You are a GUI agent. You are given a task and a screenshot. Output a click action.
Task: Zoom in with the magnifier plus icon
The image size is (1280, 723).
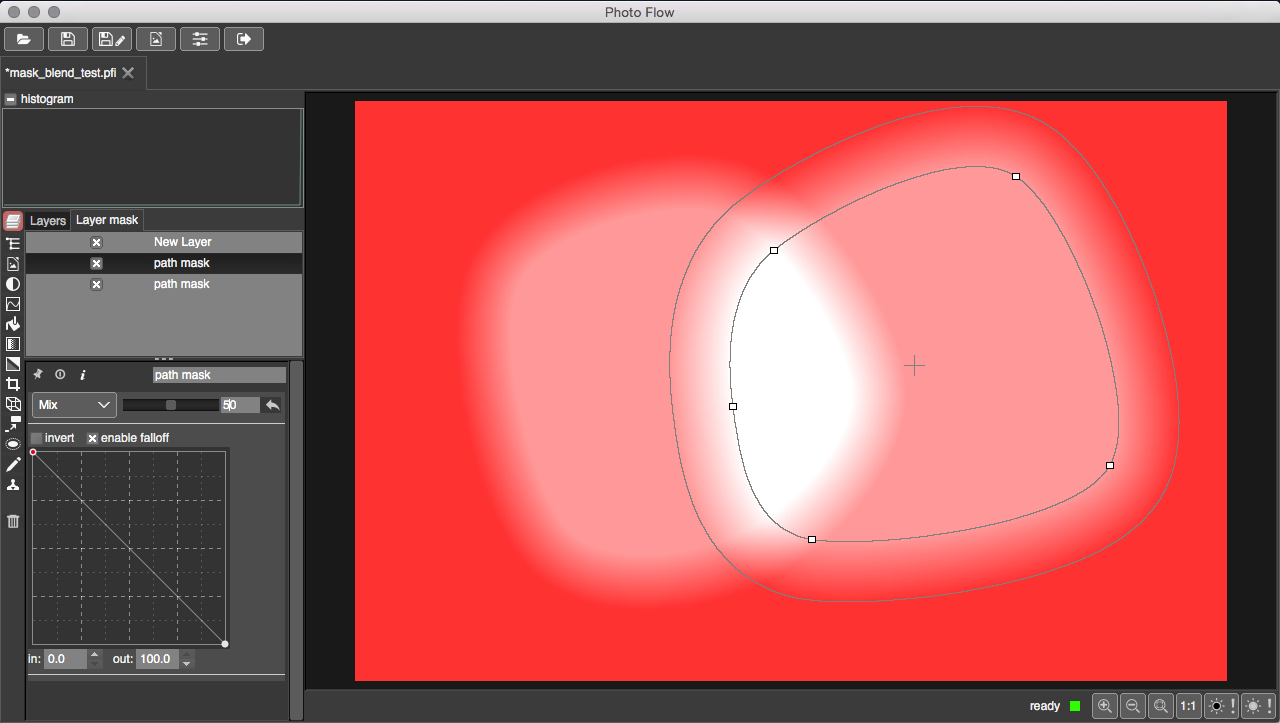tap(1105, 706)
